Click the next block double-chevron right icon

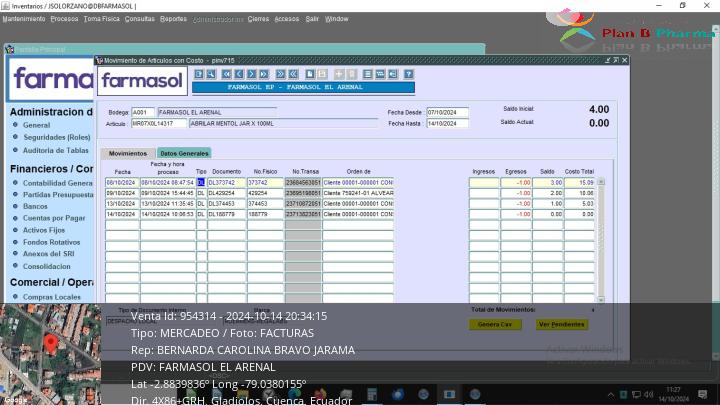[x=280, y=74]
